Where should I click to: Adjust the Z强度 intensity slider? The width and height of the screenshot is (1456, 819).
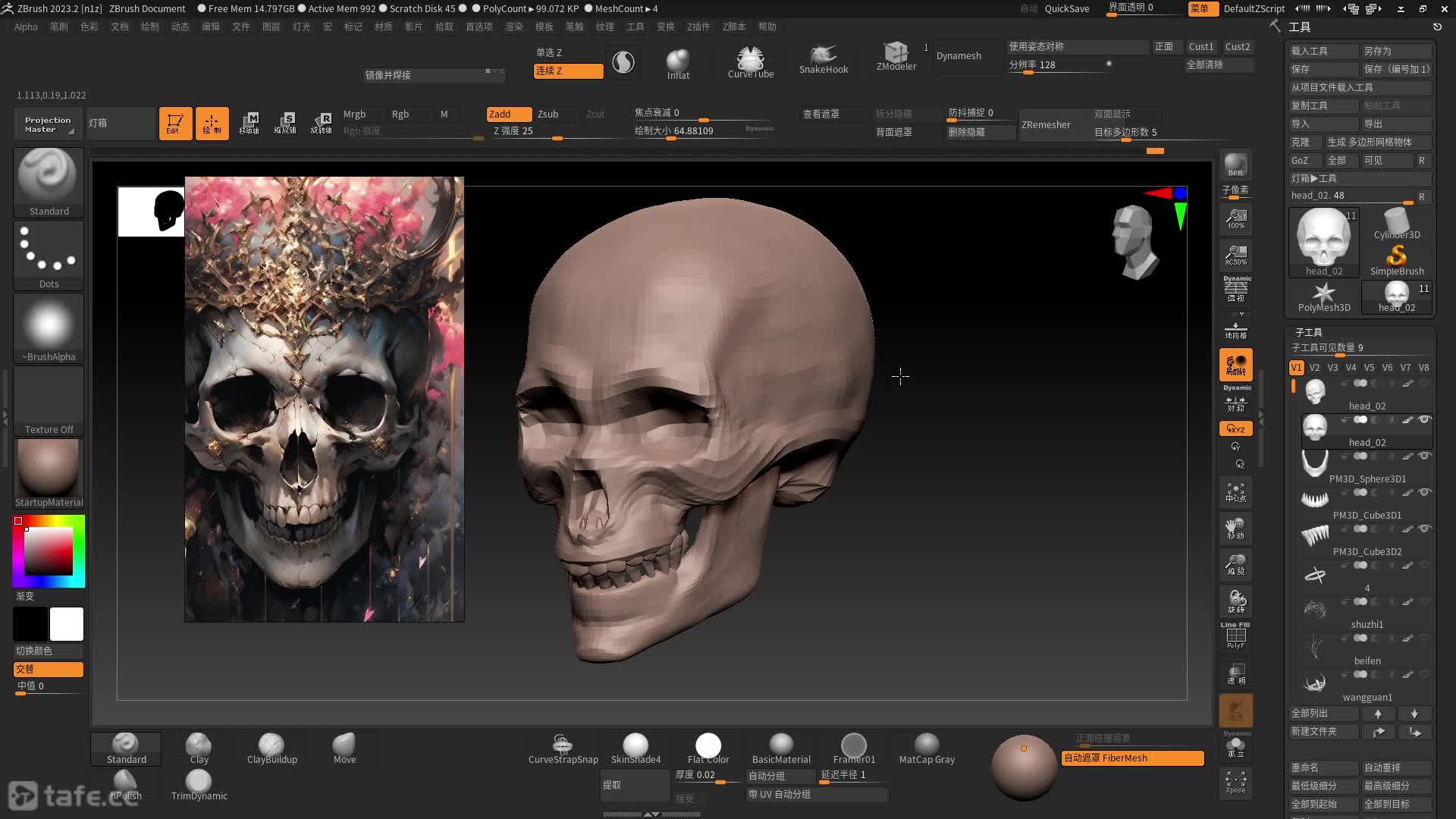557,131
